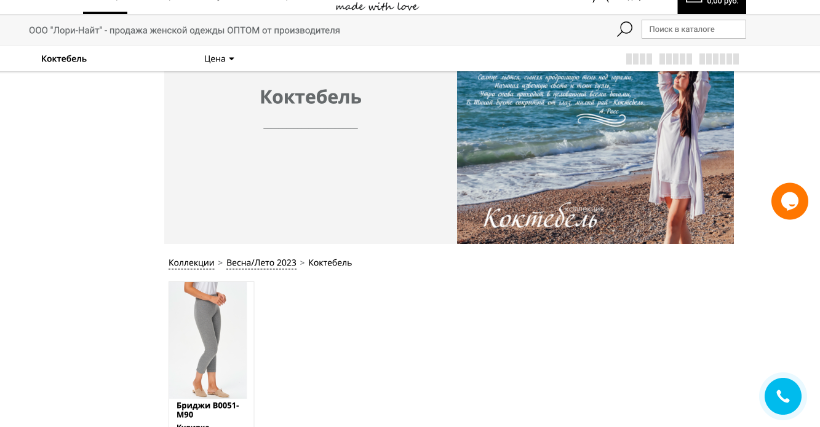This screenshot has width=820, height=427.
Task: Click the magnifying glass search icon
Action: tap(624, 29)
